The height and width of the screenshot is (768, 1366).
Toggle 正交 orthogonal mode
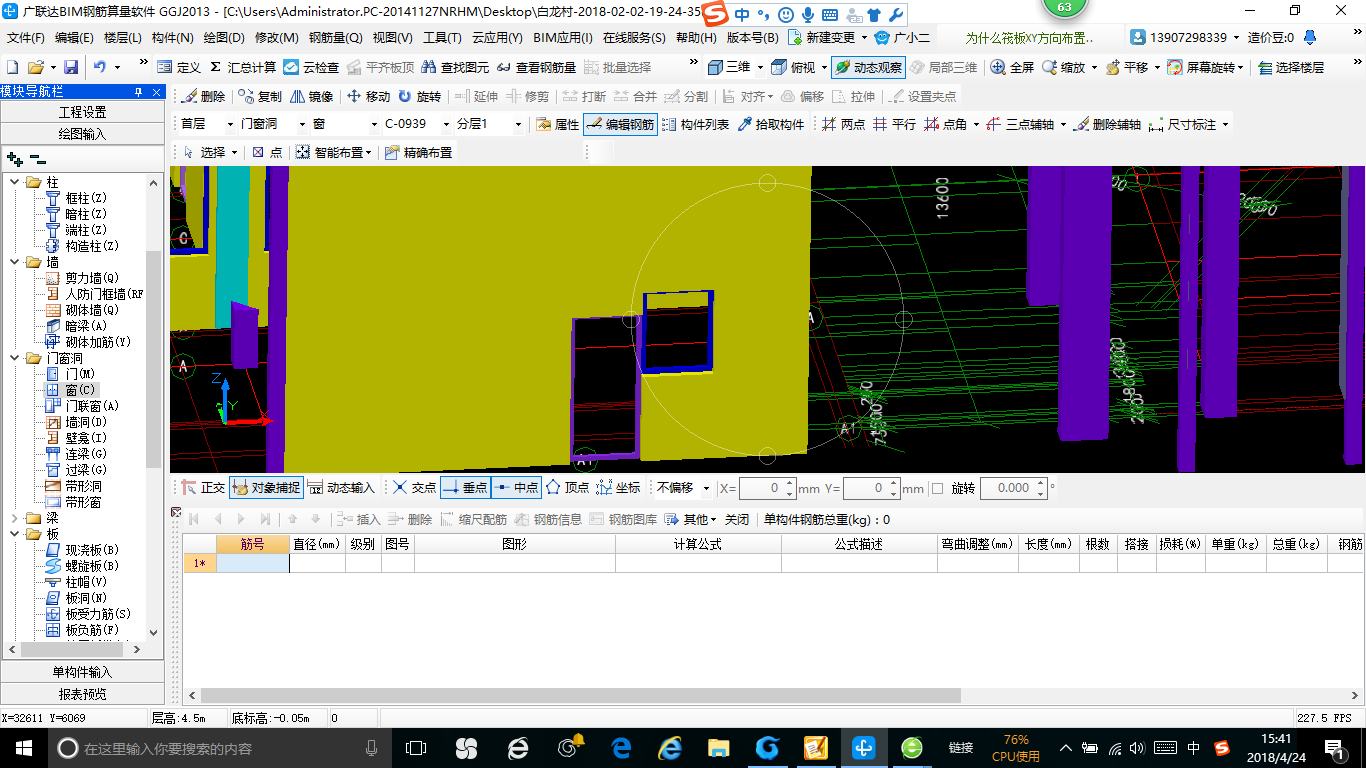point(203,488)
